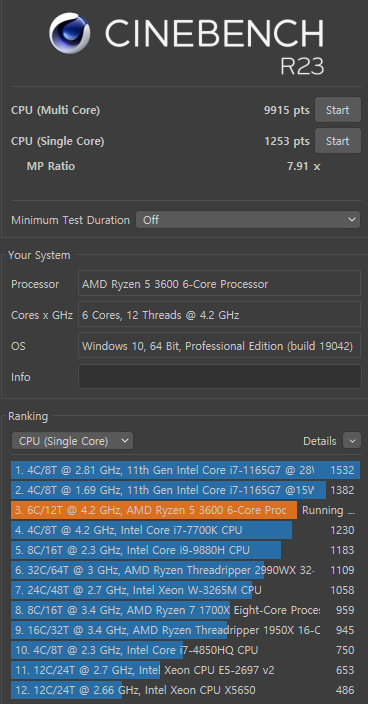
Task: Click the Processor name field
Action: [x=219, y=284]
